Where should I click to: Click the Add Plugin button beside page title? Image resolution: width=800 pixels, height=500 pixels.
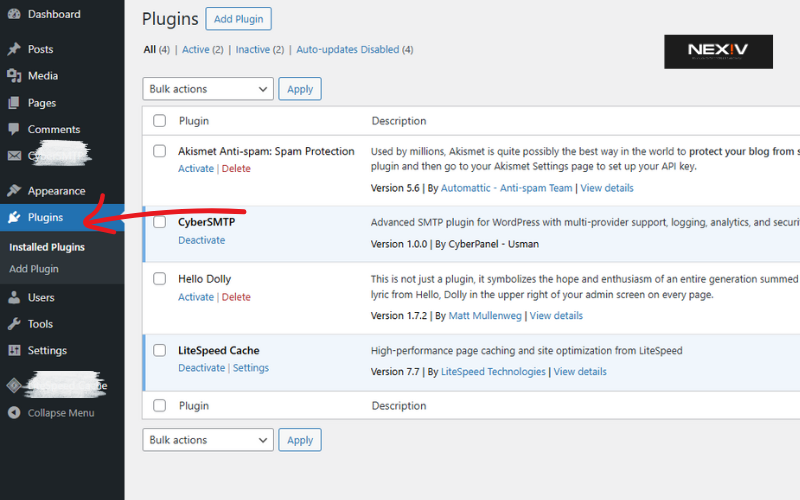[238, 19]
